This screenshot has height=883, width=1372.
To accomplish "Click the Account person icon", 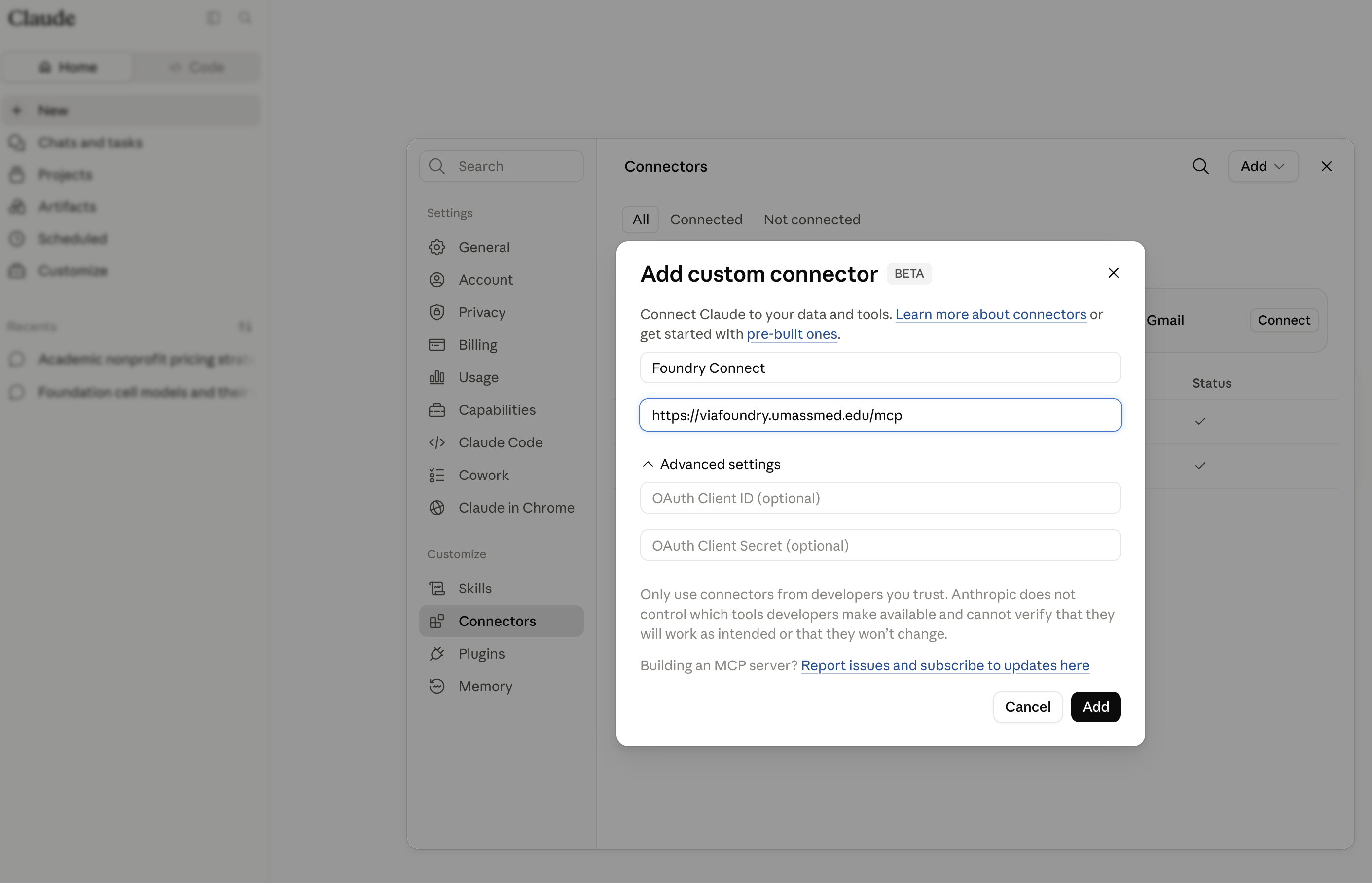I will point(436,280).
